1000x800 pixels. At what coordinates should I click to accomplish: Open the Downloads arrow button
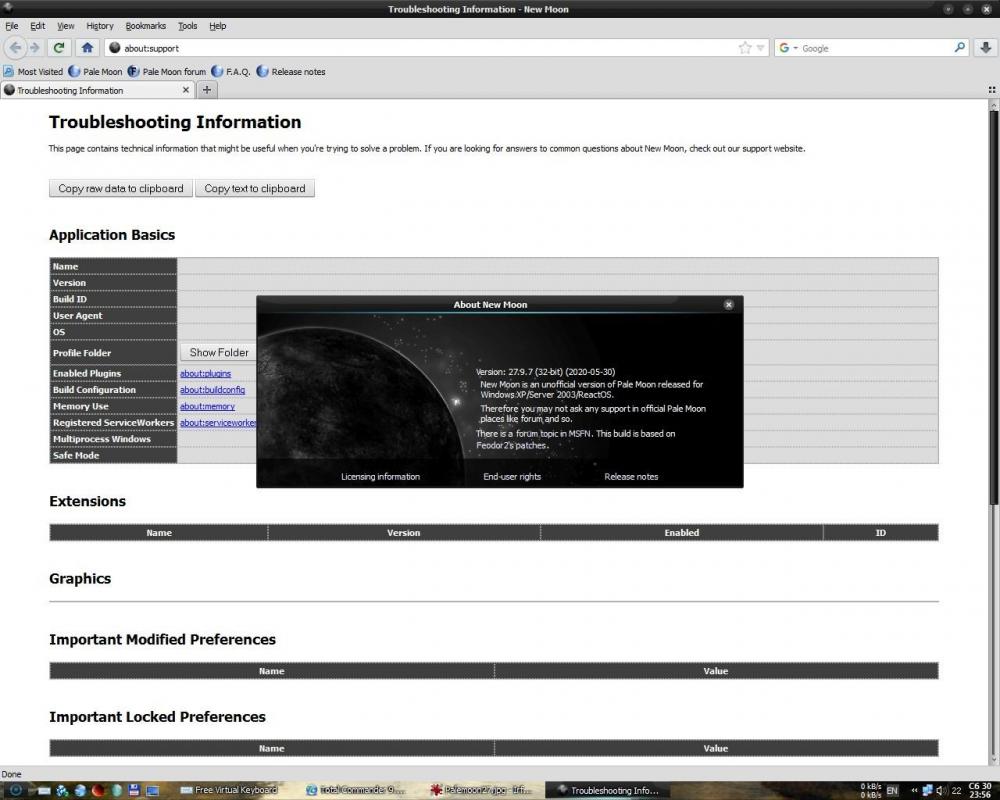(986, 47)
